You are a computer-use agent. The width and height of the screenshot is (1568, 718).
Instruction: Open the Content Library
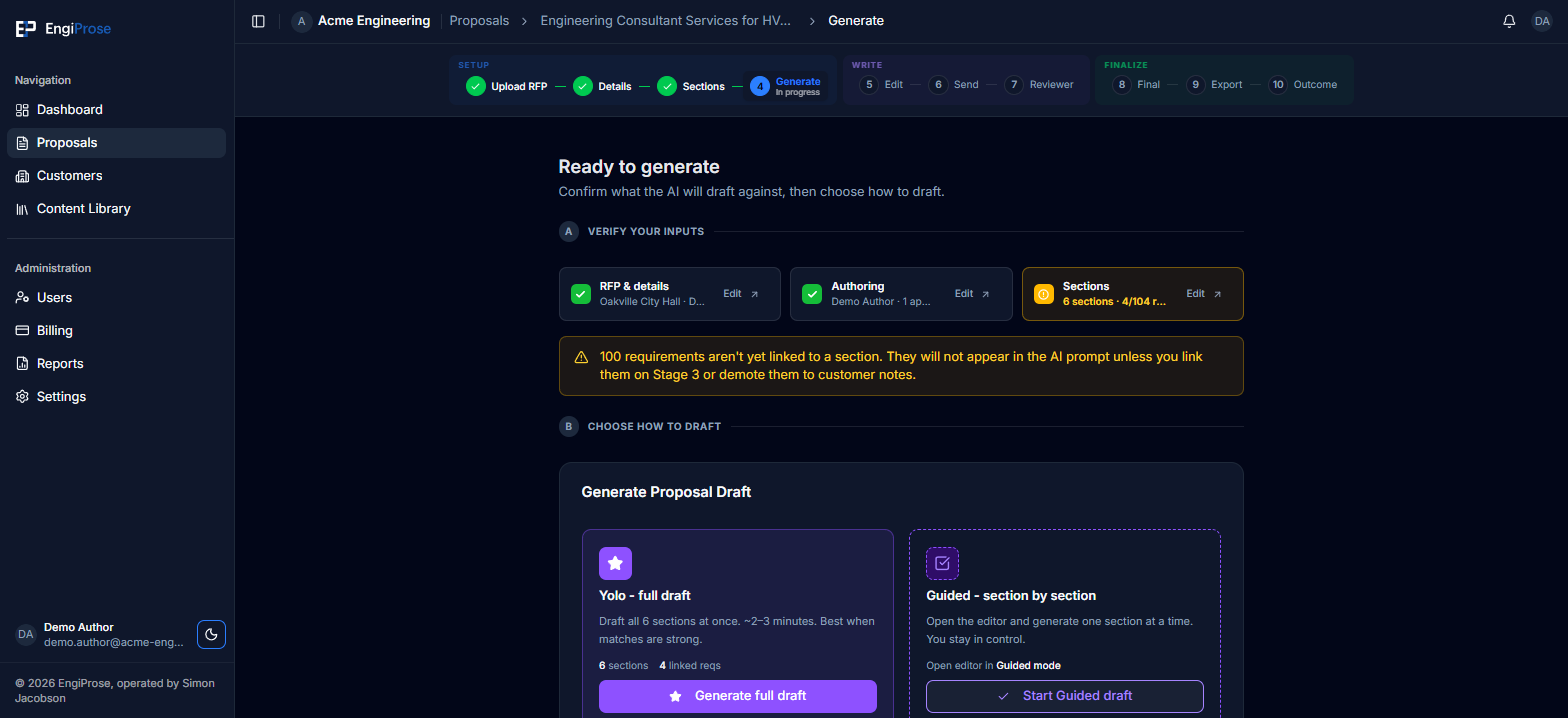[116, 209]
